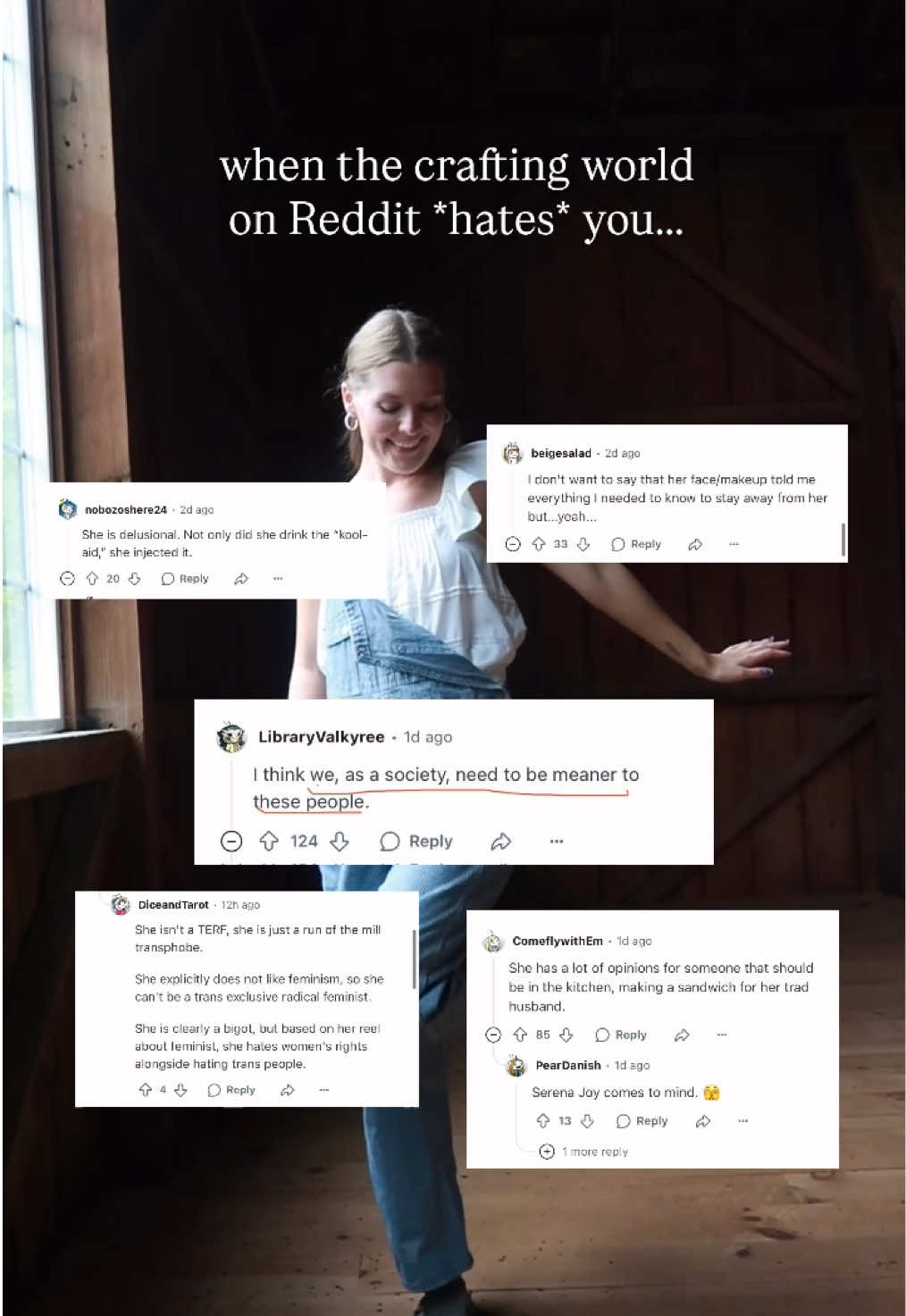Reply to the LibraryValkyree comment
906x1316 pixels.
416,841
